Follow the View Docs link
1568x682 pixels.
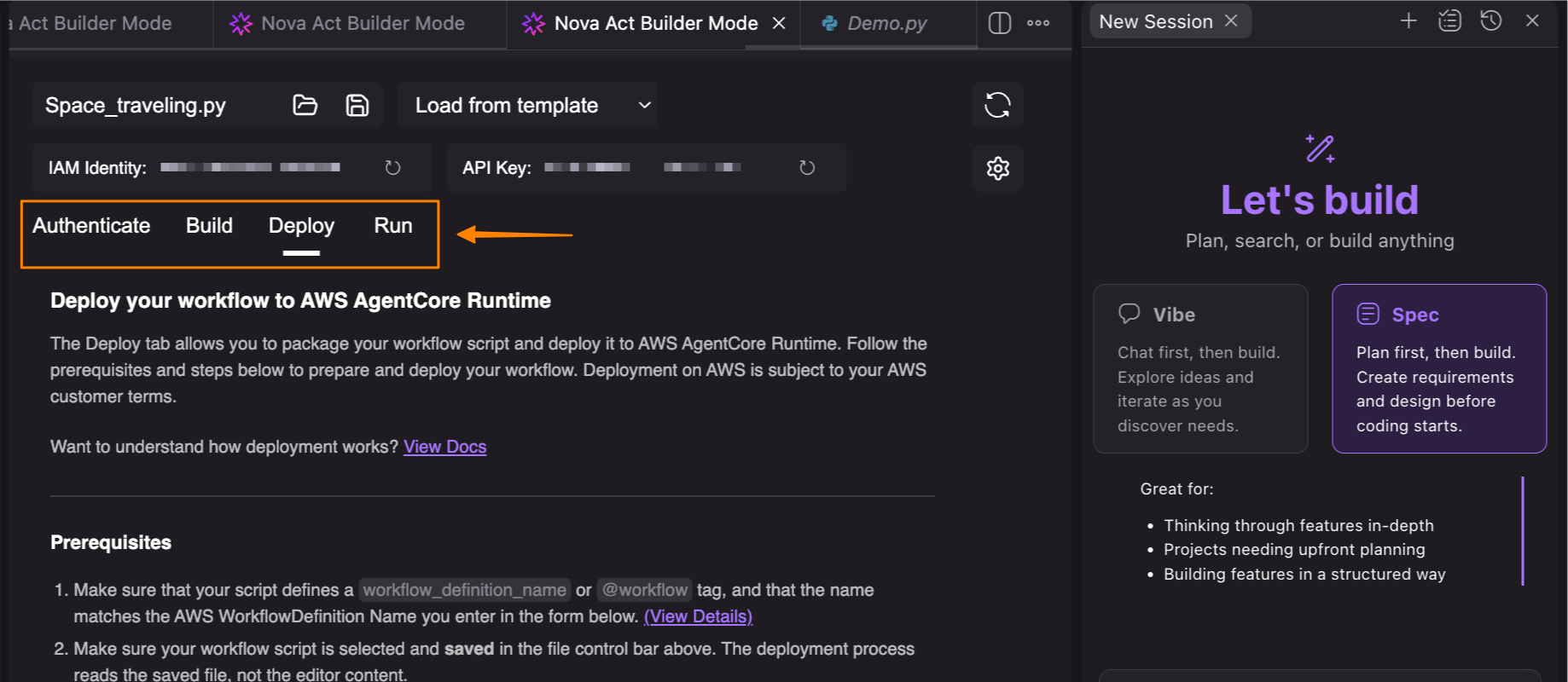[x=444, y=447]
